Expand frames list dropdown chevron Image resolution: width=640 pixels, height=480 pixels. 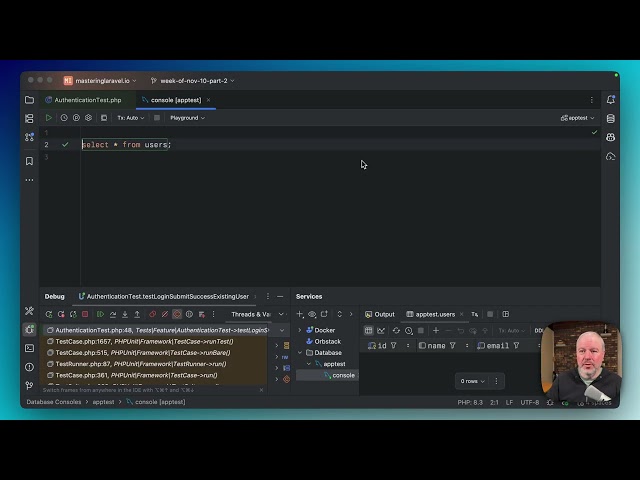[282, 330]
